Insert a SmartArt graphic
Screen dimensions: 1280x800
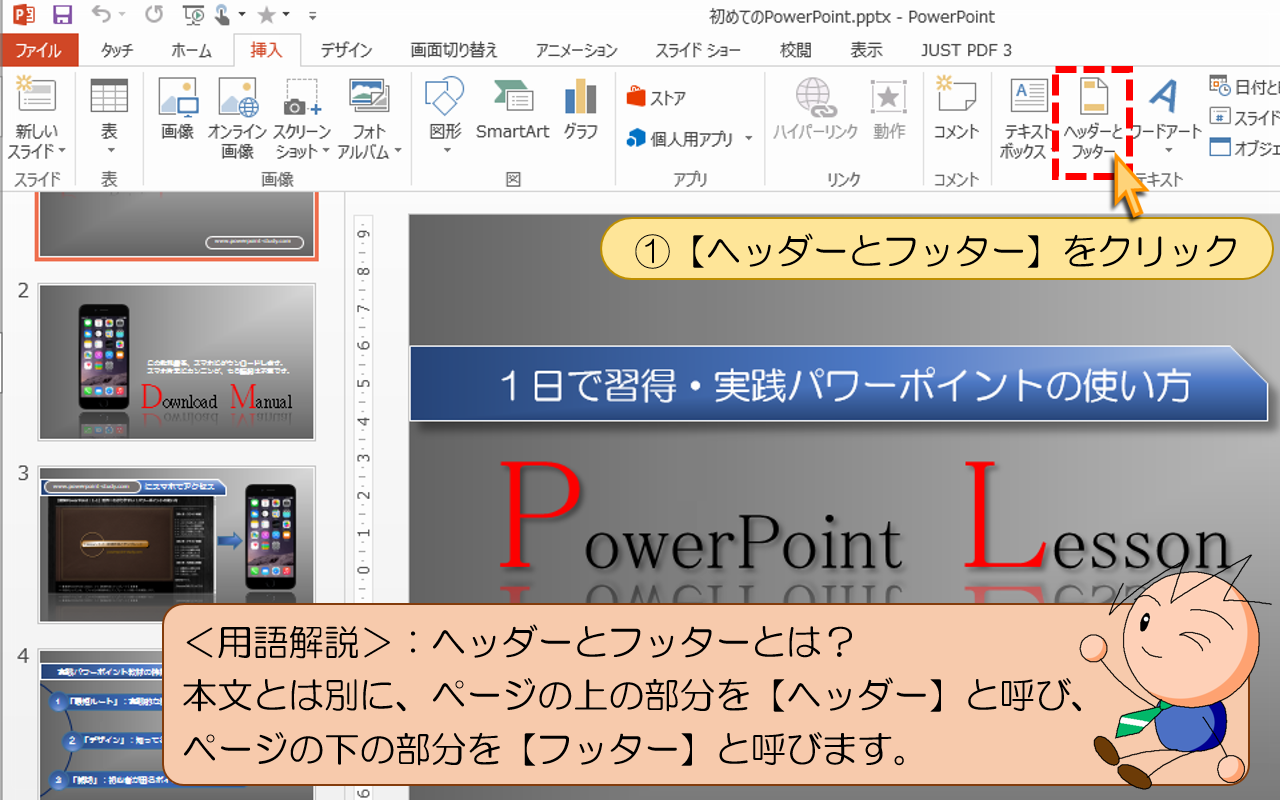pyautogui.click(x=513, y=108)
